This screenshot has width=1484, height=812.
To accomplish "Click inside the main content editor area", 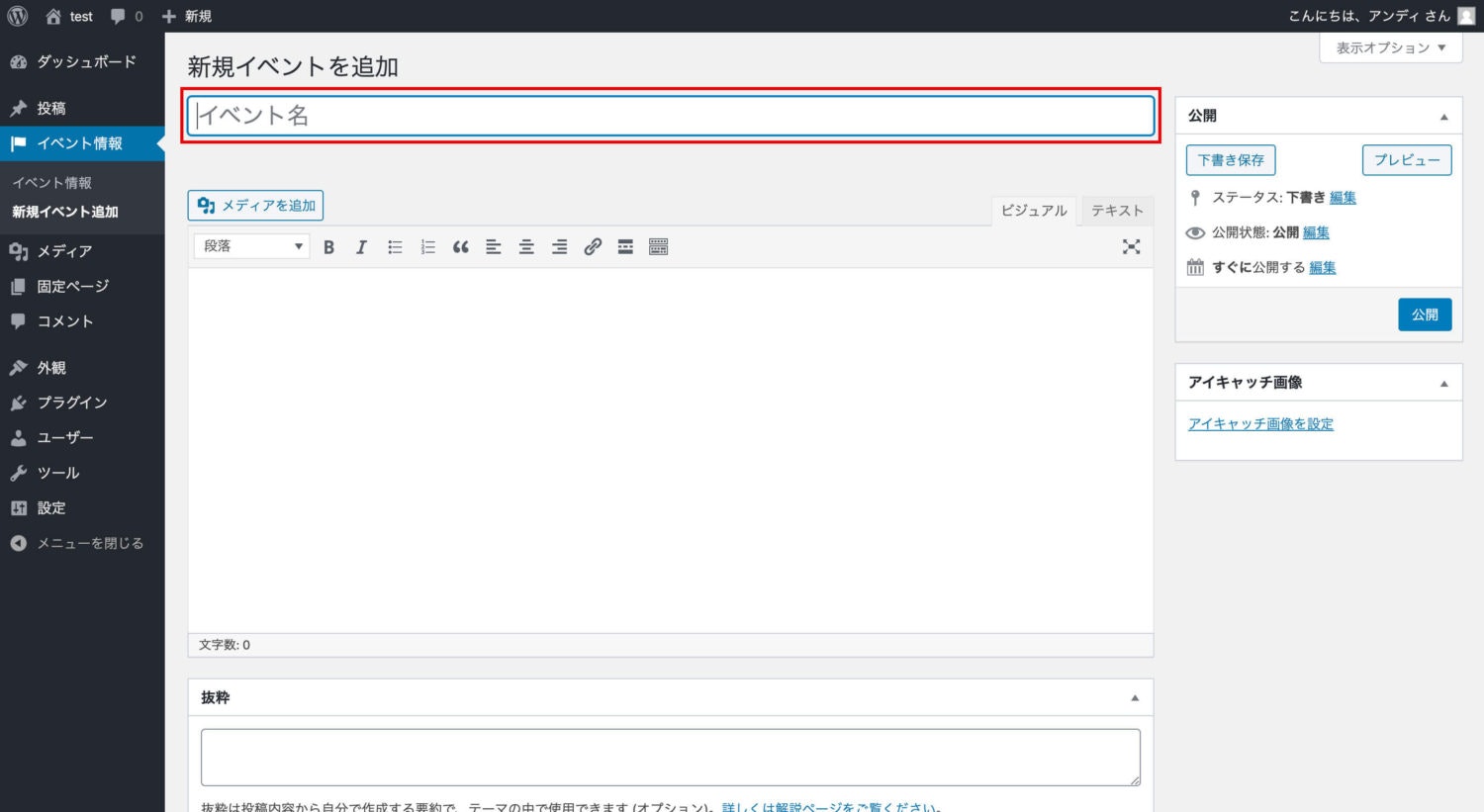I will pos(671,450).
